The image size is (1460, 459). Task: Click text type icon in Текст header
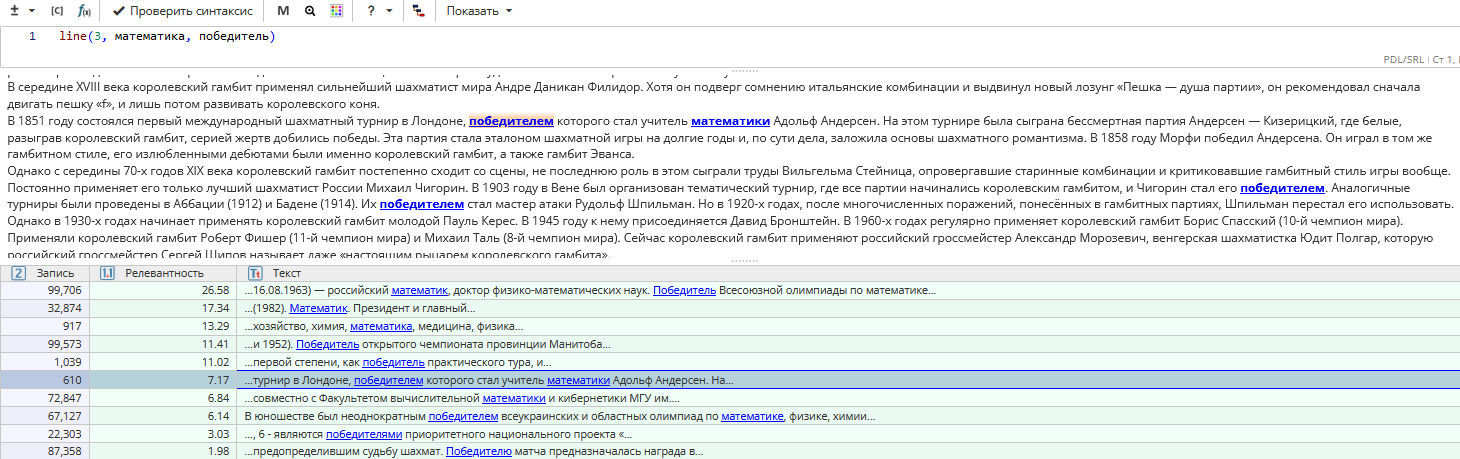[x=256, y=273]
